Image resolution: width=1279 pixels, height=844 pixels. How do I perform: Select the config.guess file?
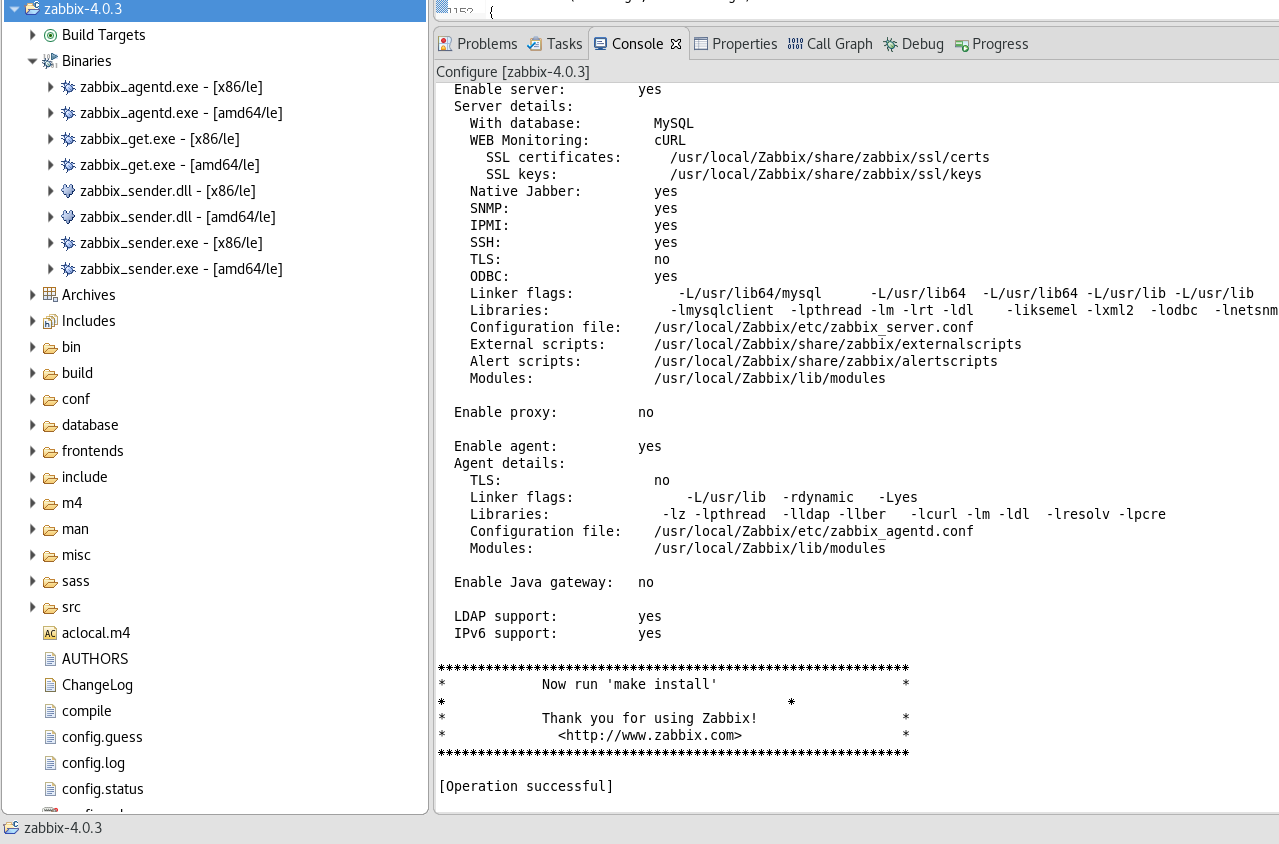(x=102, y=737)
